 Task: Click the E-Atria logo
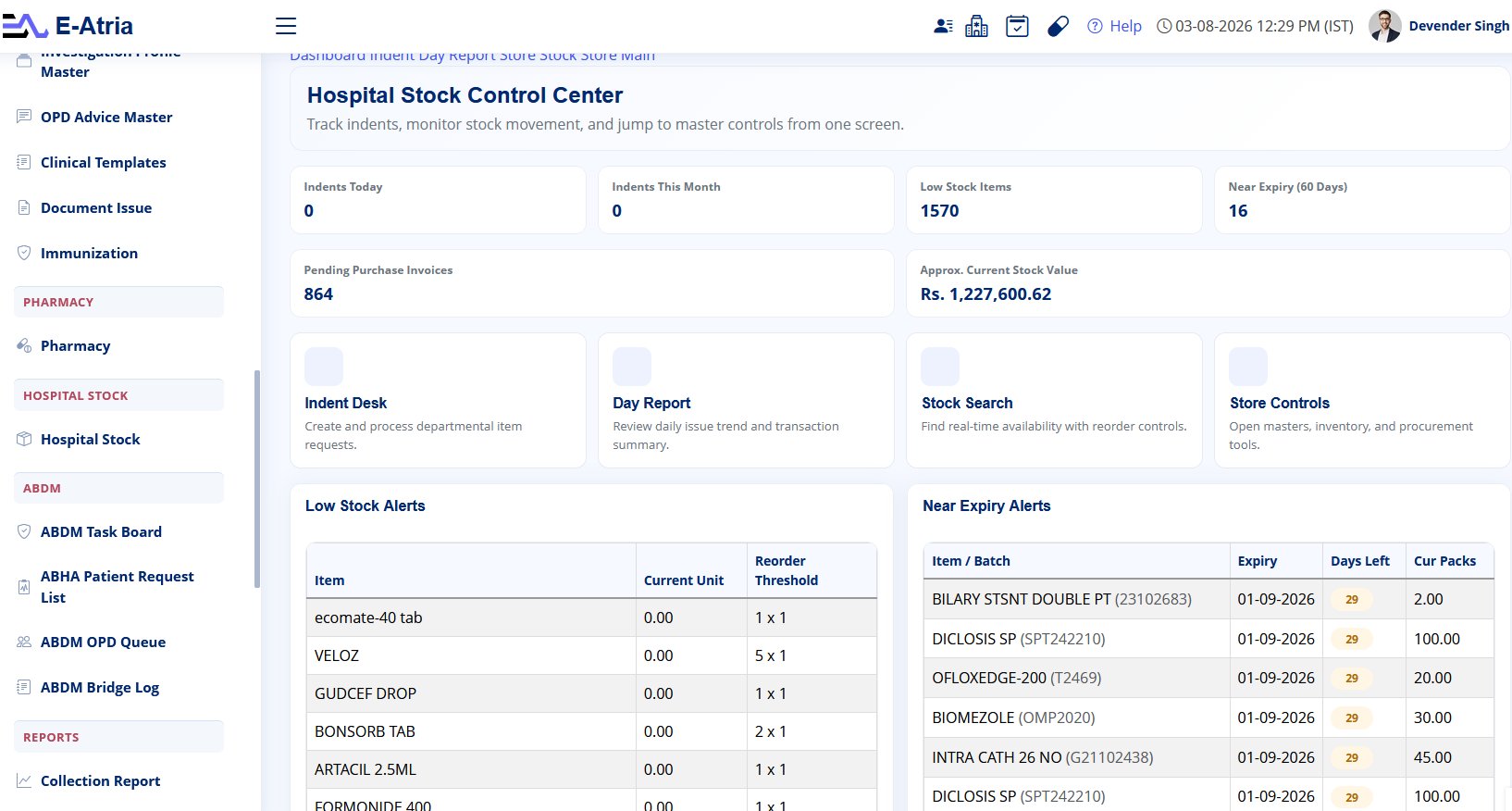68,26
